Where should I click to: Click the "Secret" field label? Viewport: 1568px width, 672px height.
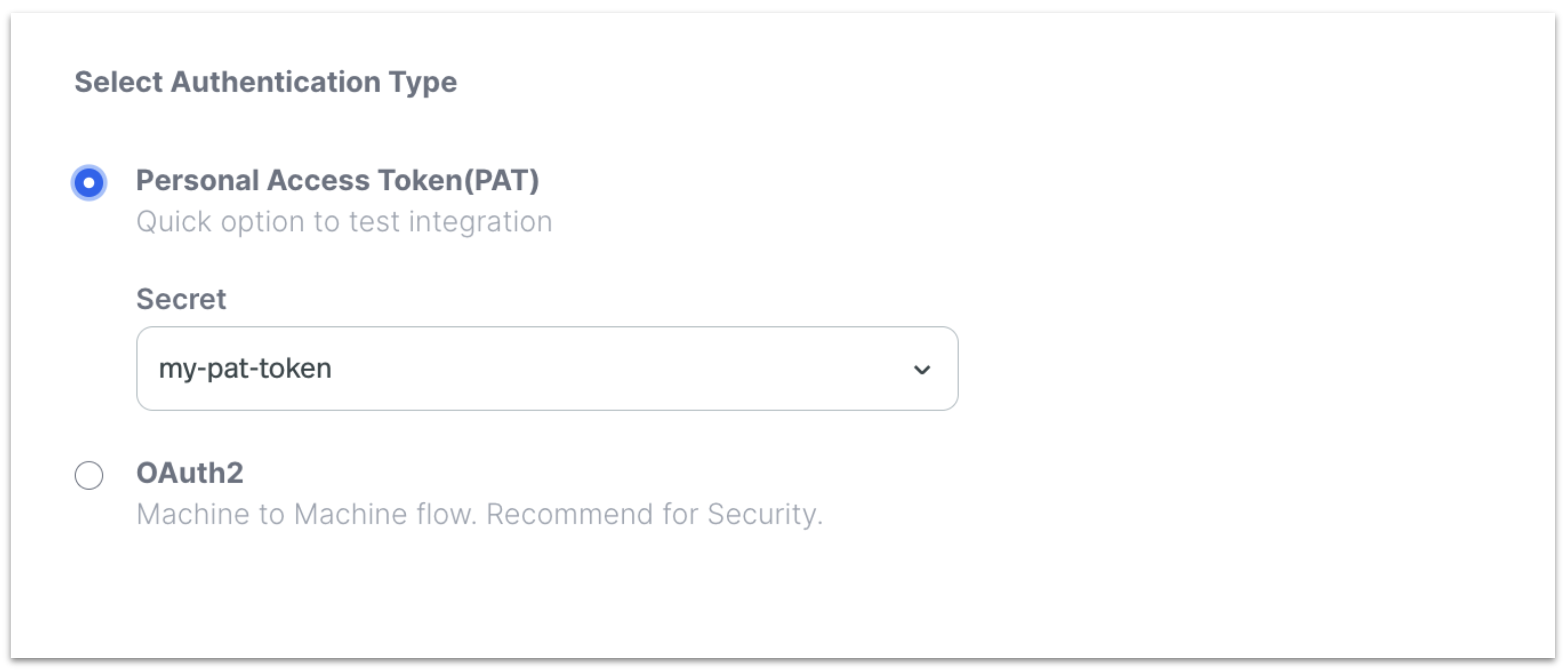tap(181, 299)
